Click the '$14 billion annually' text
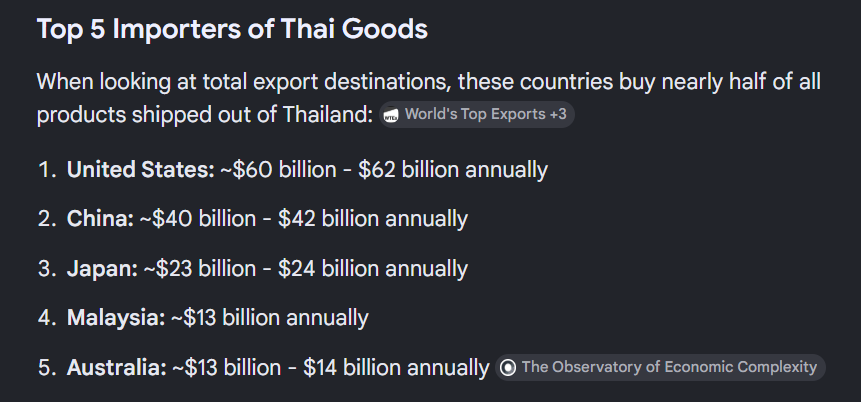Screen dimensions: 861x402 (396, 367)
